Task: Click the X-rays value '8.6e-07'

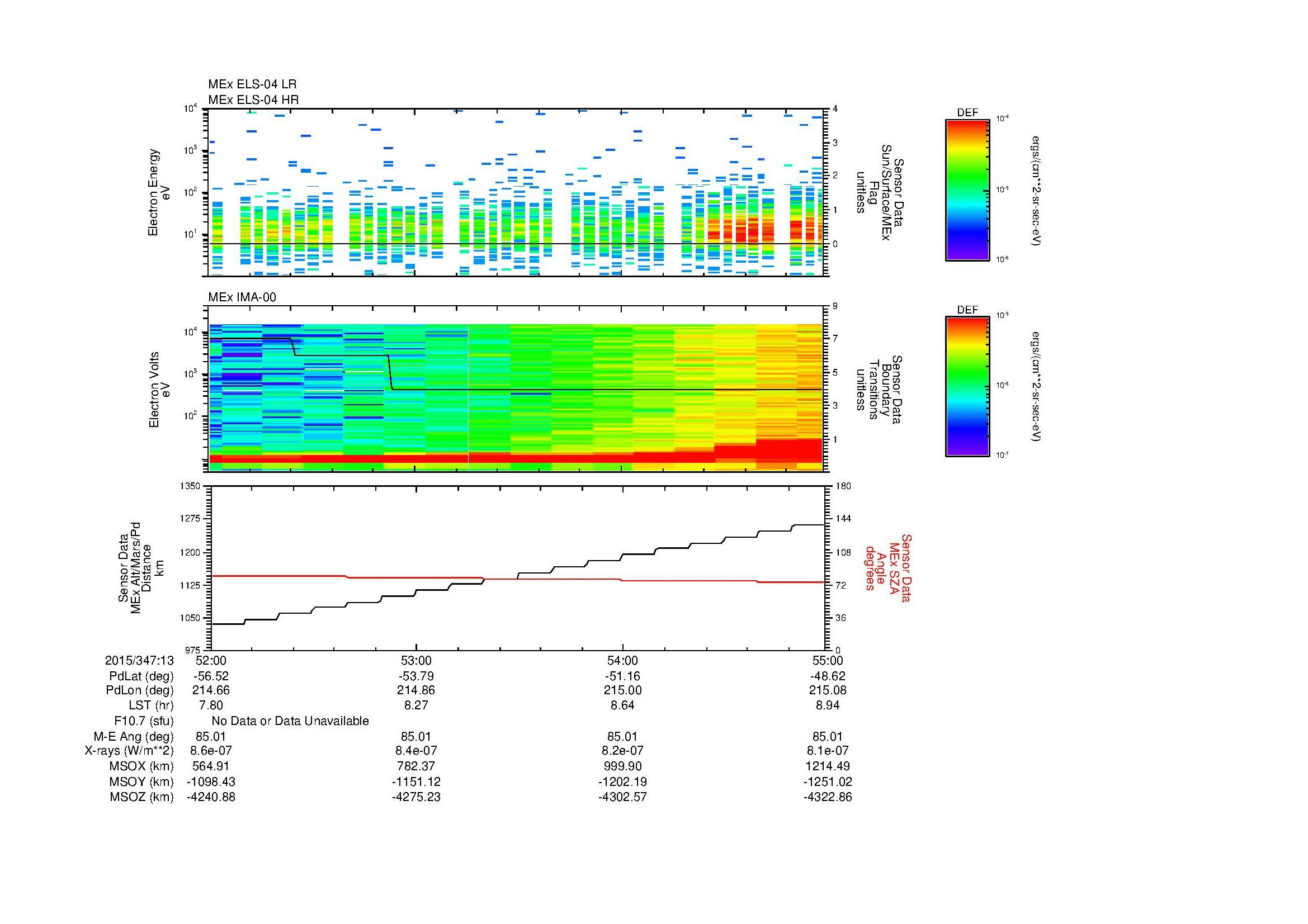Action: pos(211,751)
